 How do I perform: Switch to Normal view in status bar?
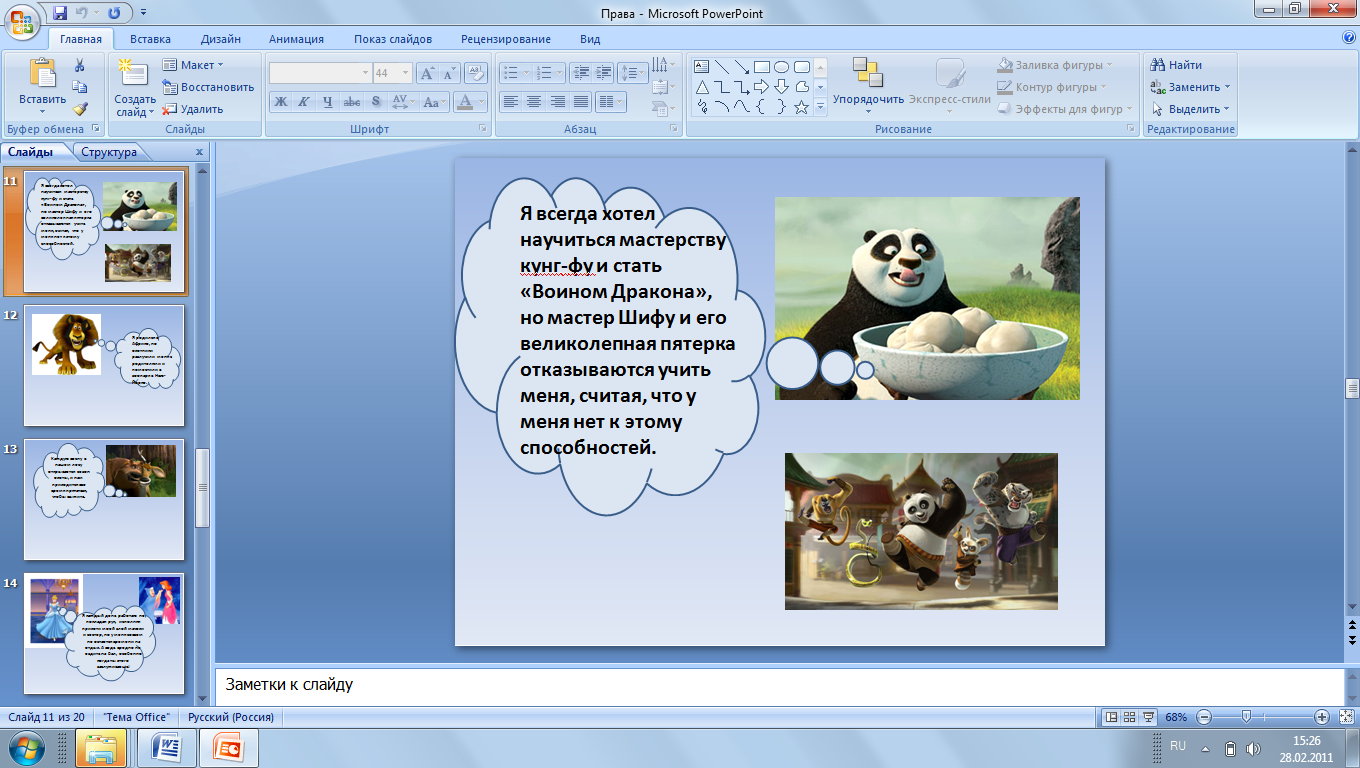tap(1110, 717)
